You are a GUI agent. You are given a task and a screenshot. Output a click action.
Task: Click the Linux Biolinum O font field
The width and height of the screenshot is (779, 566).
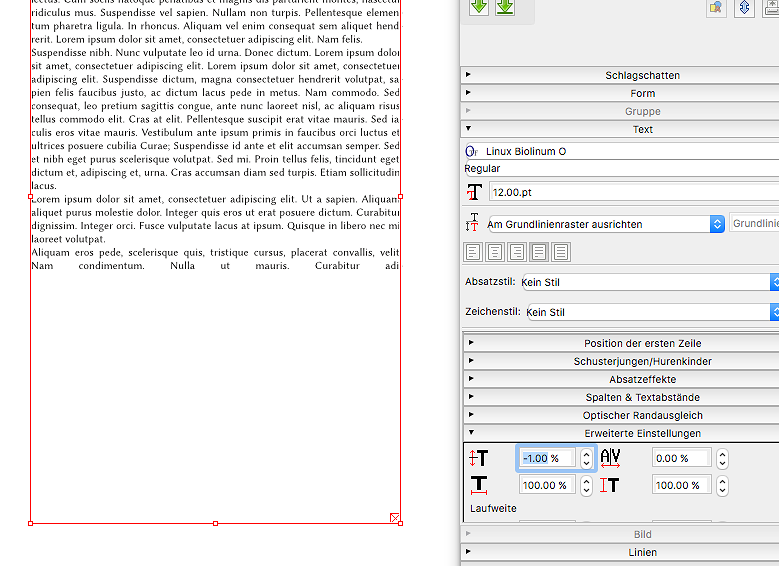[x=630, y=151]
